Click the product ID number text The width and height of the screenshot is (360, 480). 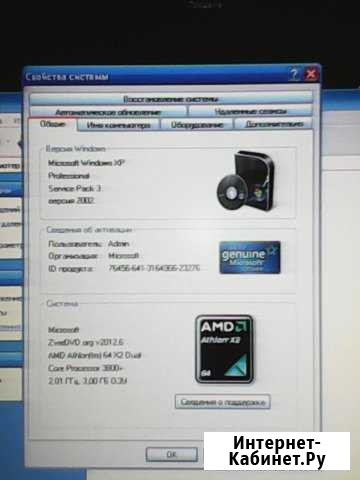pos(154,268)
